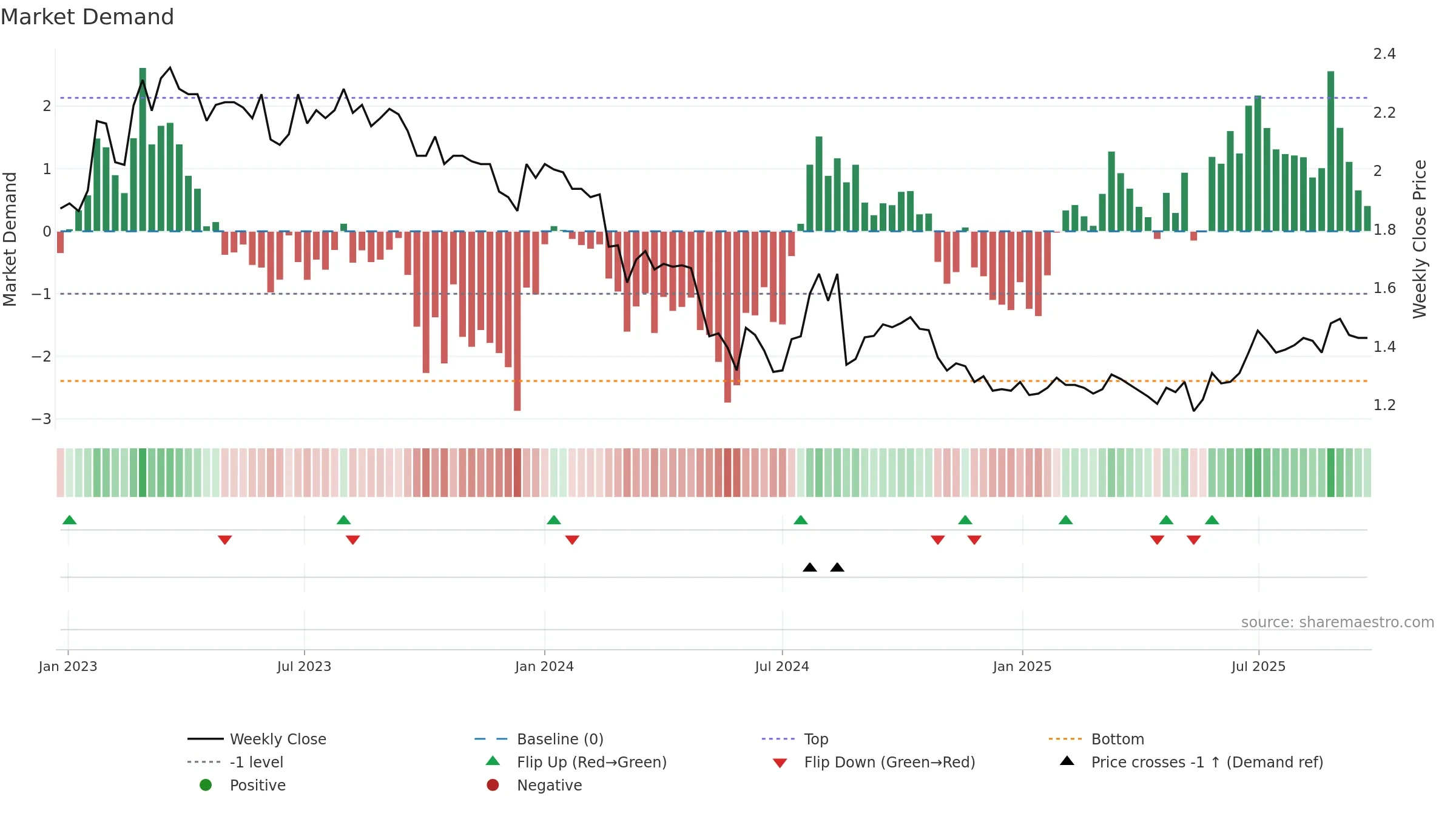Click the orange dotted Bottom line sample in the legend
Viewport: 1456px width, 819px height.
(1065, 739)
